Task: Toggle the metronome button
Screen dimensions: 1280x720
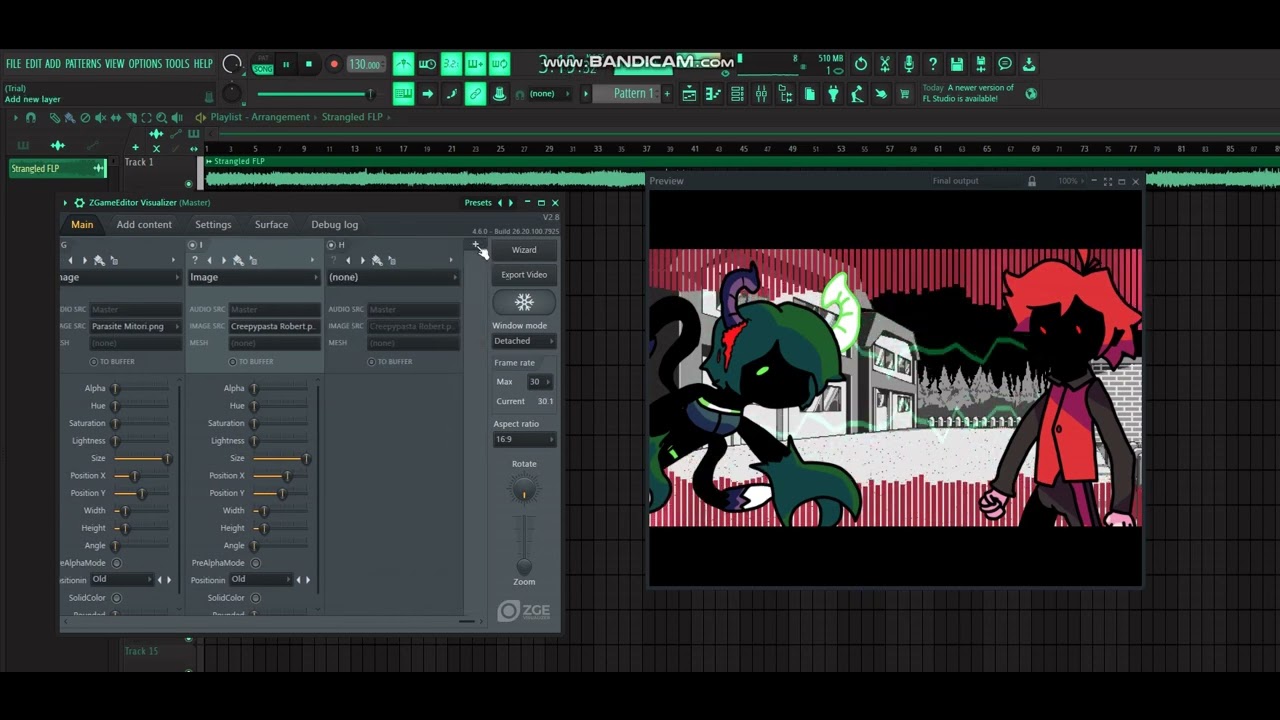Action: pos(403,64)
